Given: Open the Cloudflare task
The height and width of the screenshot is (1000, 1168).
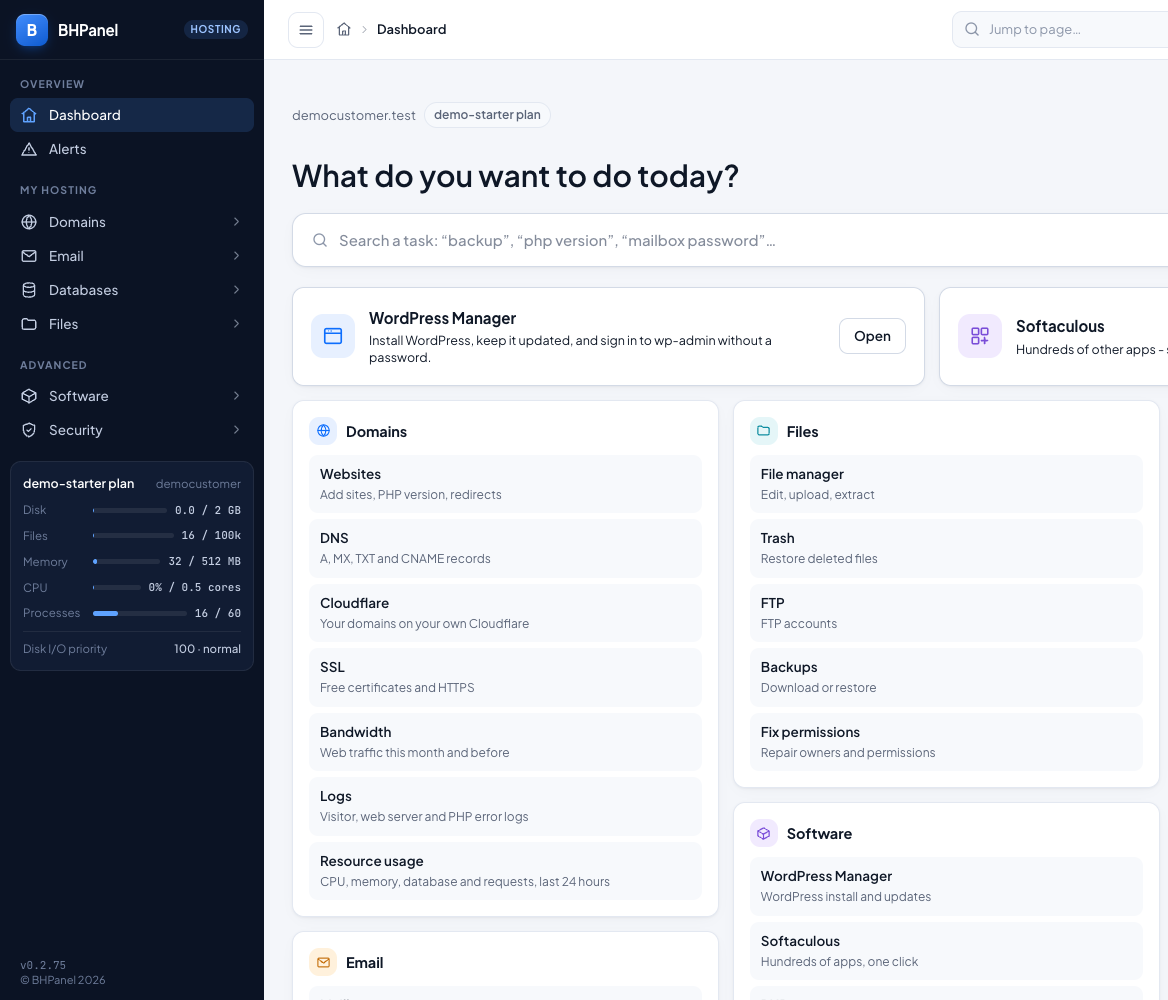Looking at the screenshot, I should click(x=505, y=613).
